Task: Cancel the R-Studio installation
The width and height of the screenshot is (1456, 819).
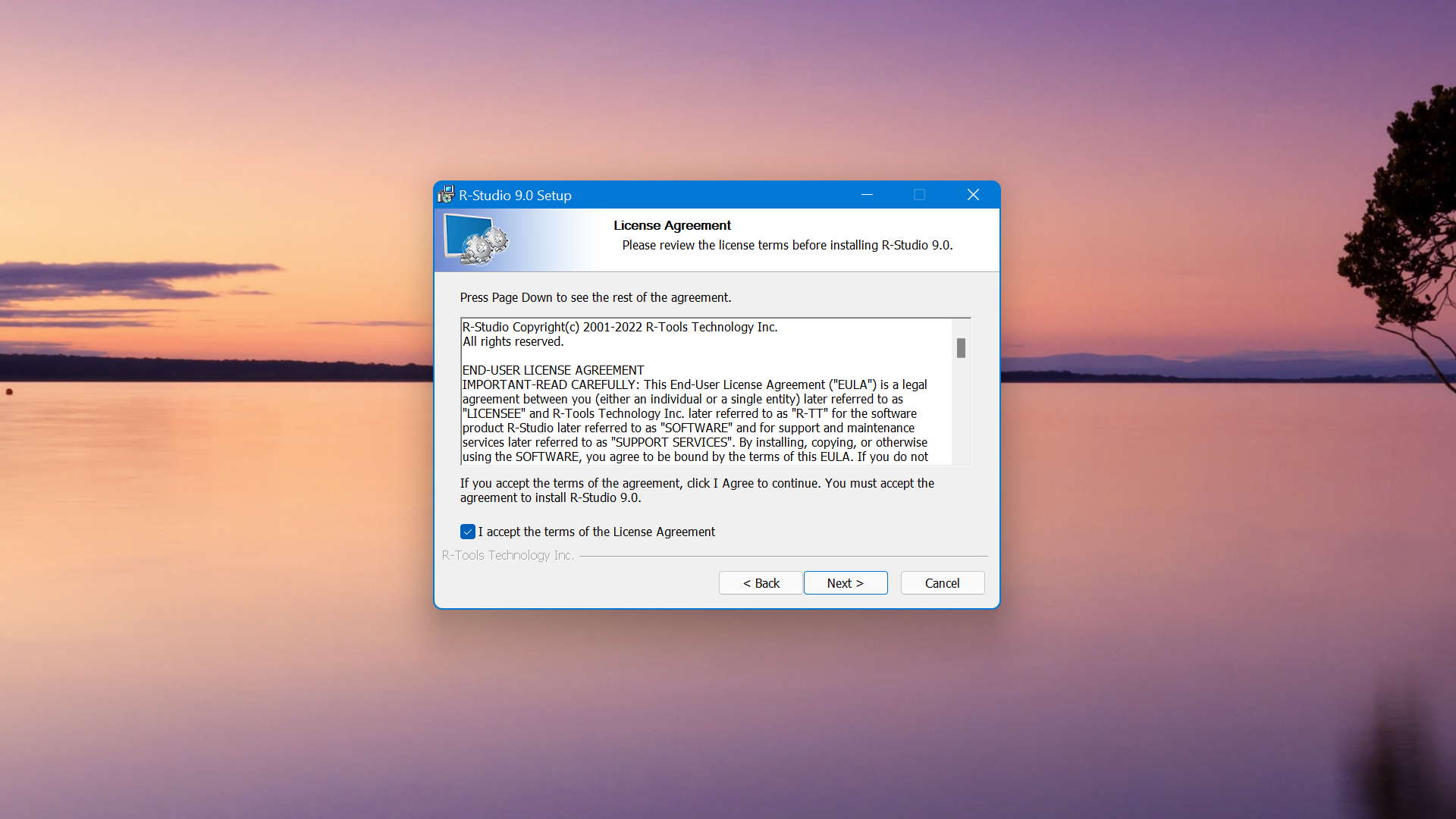Action: 943,583
